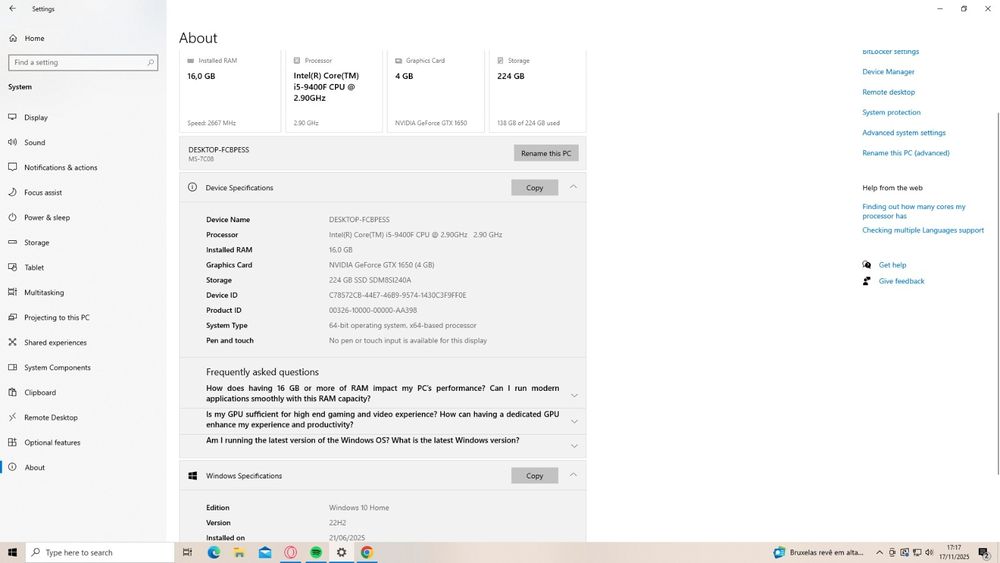The image size is (1000, 563).
Task: Show hidden system tray icons
Action: pyautogui.click(x=879, y=552)
